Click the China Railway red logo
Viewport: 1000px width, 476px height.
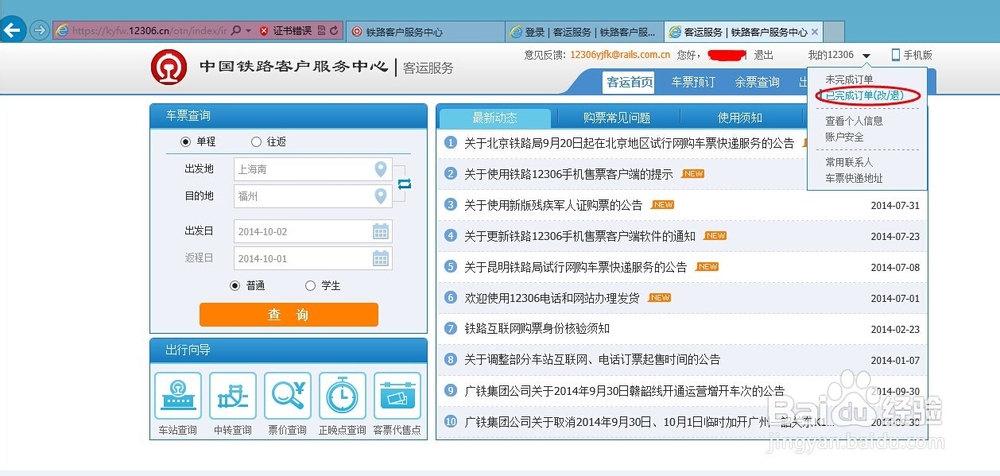(169, 67)
